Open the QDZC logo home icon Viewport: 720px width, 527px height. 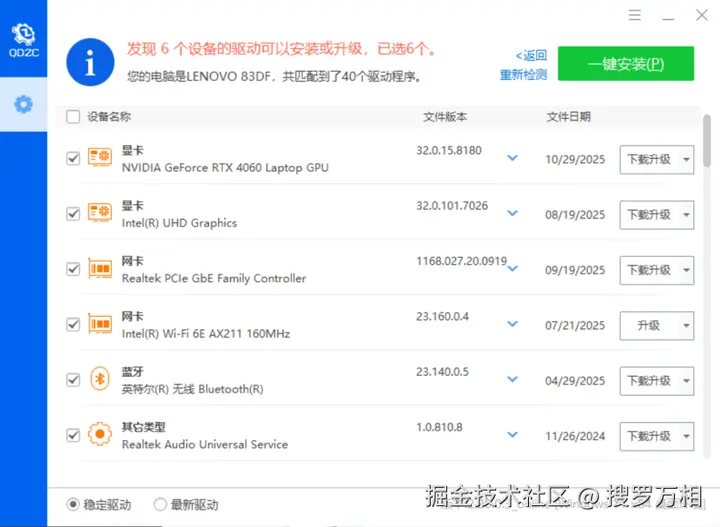pyautogui.click(x=23, y=40)
